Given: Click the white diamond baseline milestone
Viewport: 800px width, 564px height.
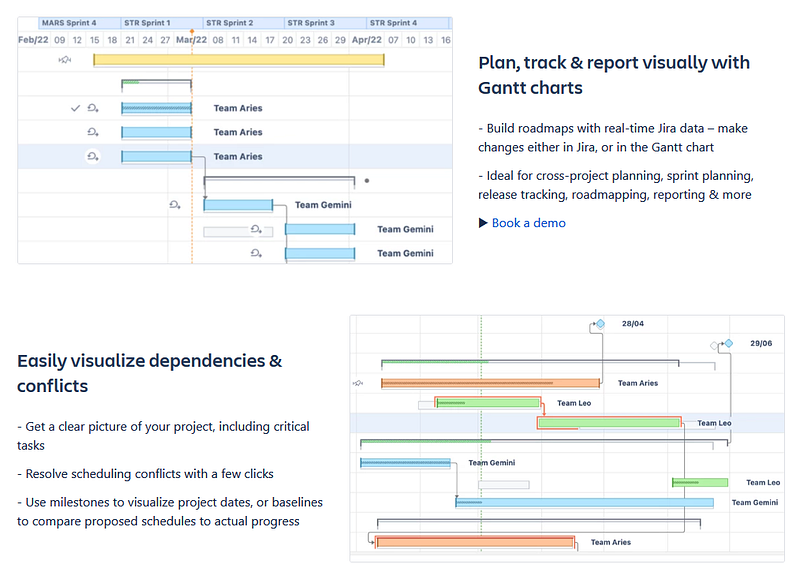Looking at the screenshot, I should (x=714, y=346).
